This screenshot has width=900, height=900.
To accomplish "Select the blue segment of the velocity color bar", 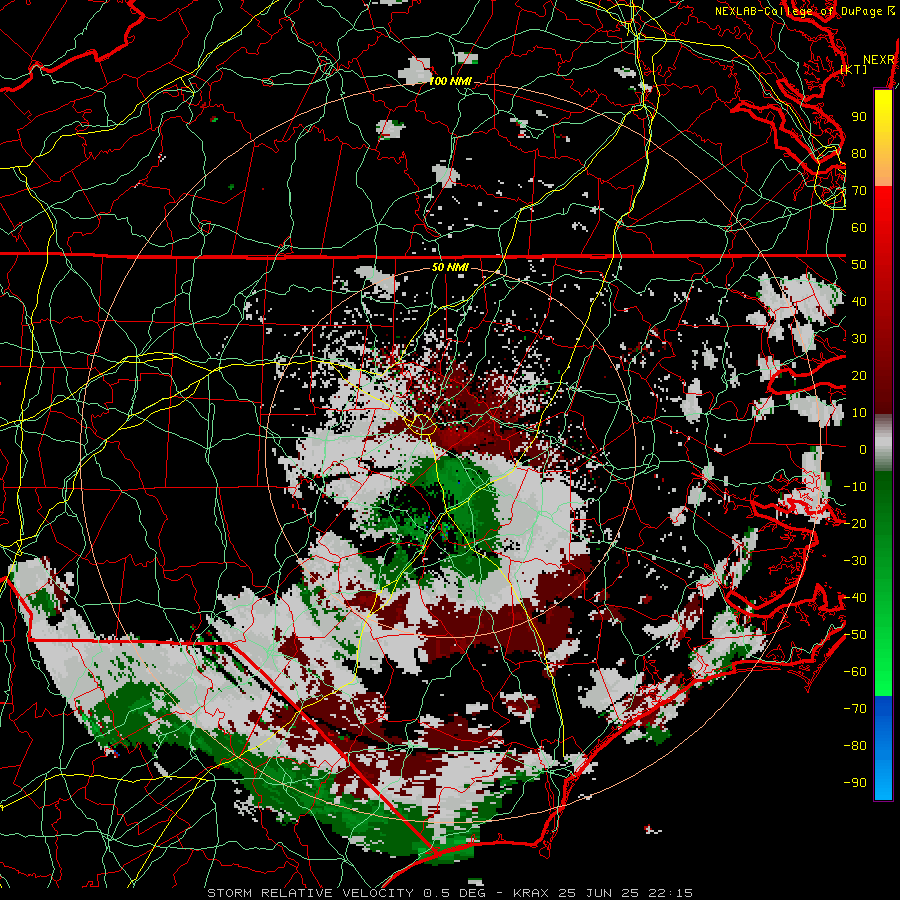I will pos(883,747).
